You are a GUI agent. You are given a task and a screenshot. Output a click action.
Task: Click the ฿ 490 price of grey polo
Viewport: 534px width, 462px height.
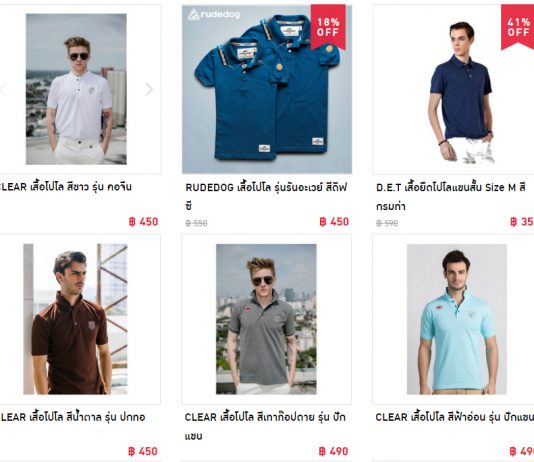coord(333,451)
